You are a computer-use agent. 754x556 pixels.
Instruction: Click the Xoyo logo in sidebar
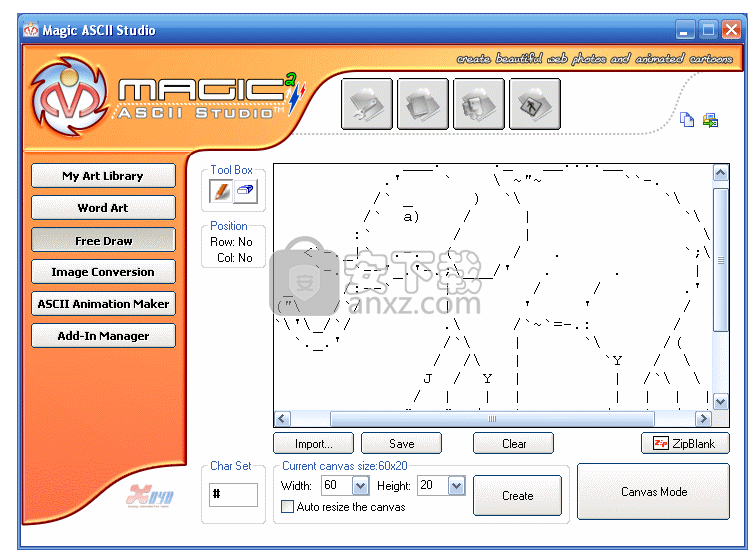pyautogui.click(x=150, y=495)
